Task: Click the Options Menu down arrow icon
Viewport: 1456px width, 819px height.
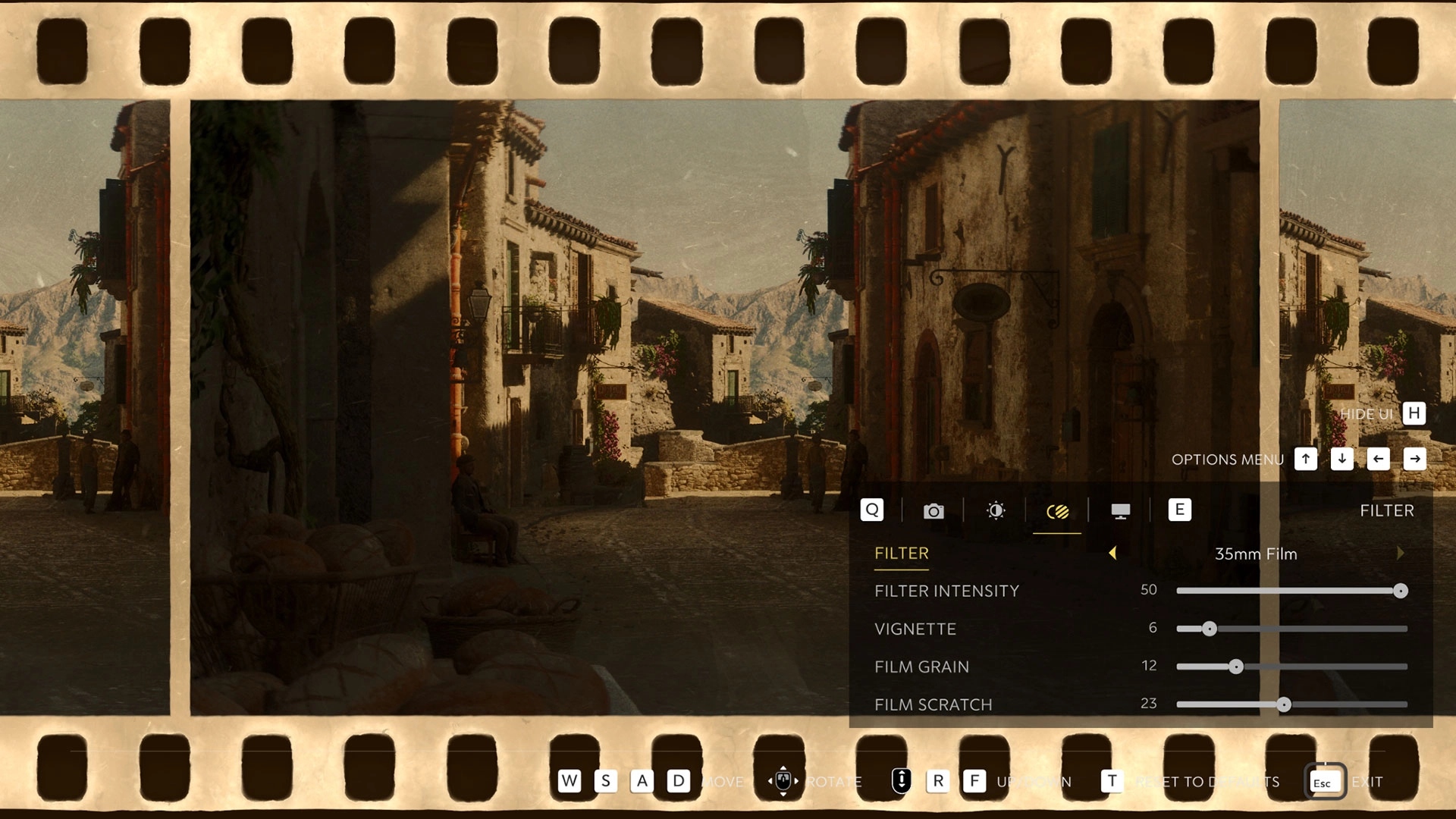Action: point(1342,459)
